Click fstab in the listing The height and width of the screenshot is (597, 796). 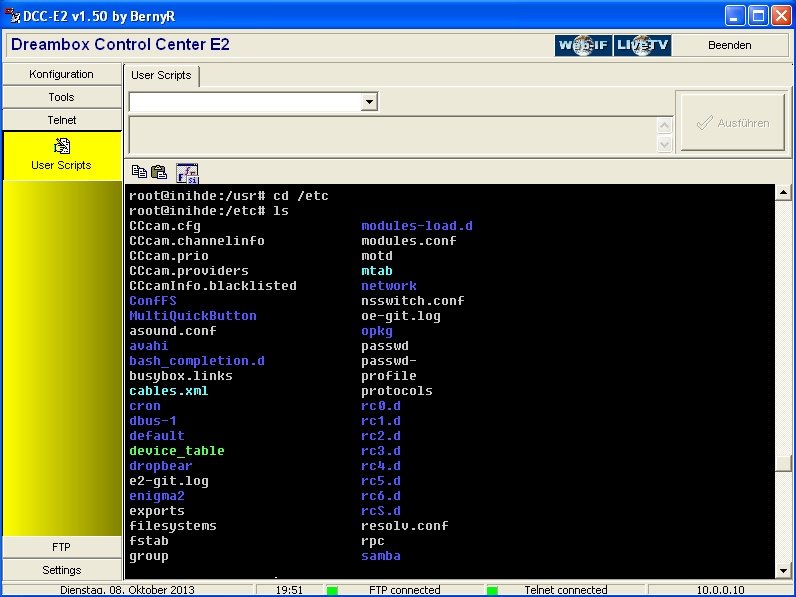click(x=149, y=541)
